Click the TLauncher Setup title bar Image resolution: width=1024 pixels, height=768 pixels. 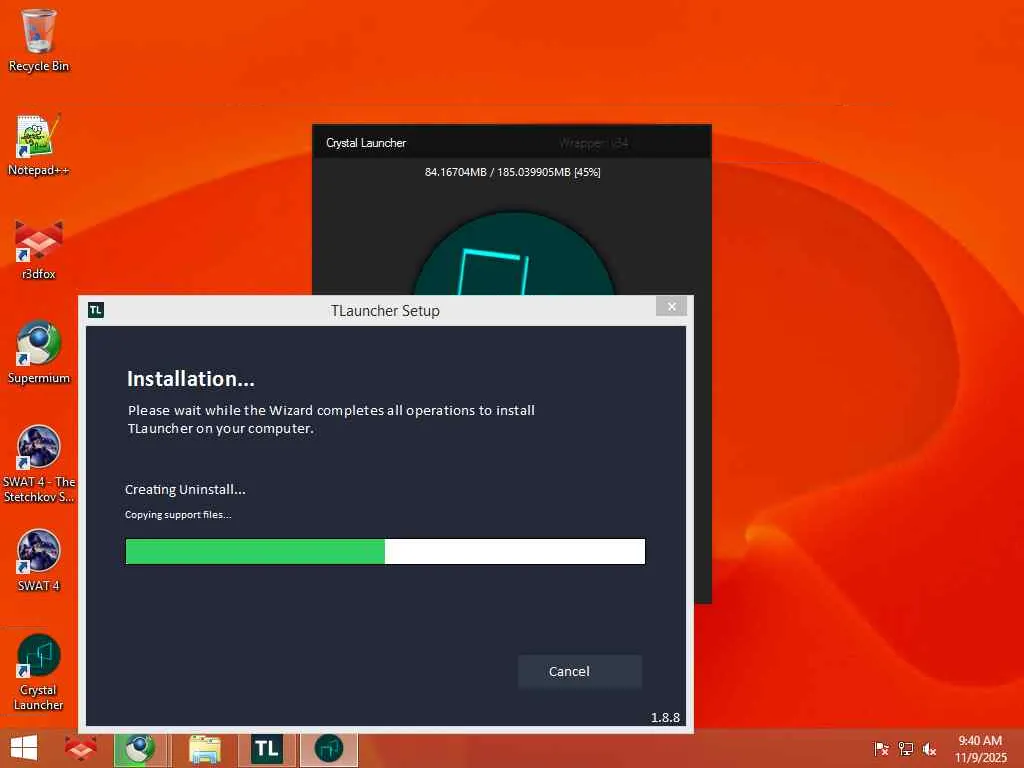tap(385, 311)
